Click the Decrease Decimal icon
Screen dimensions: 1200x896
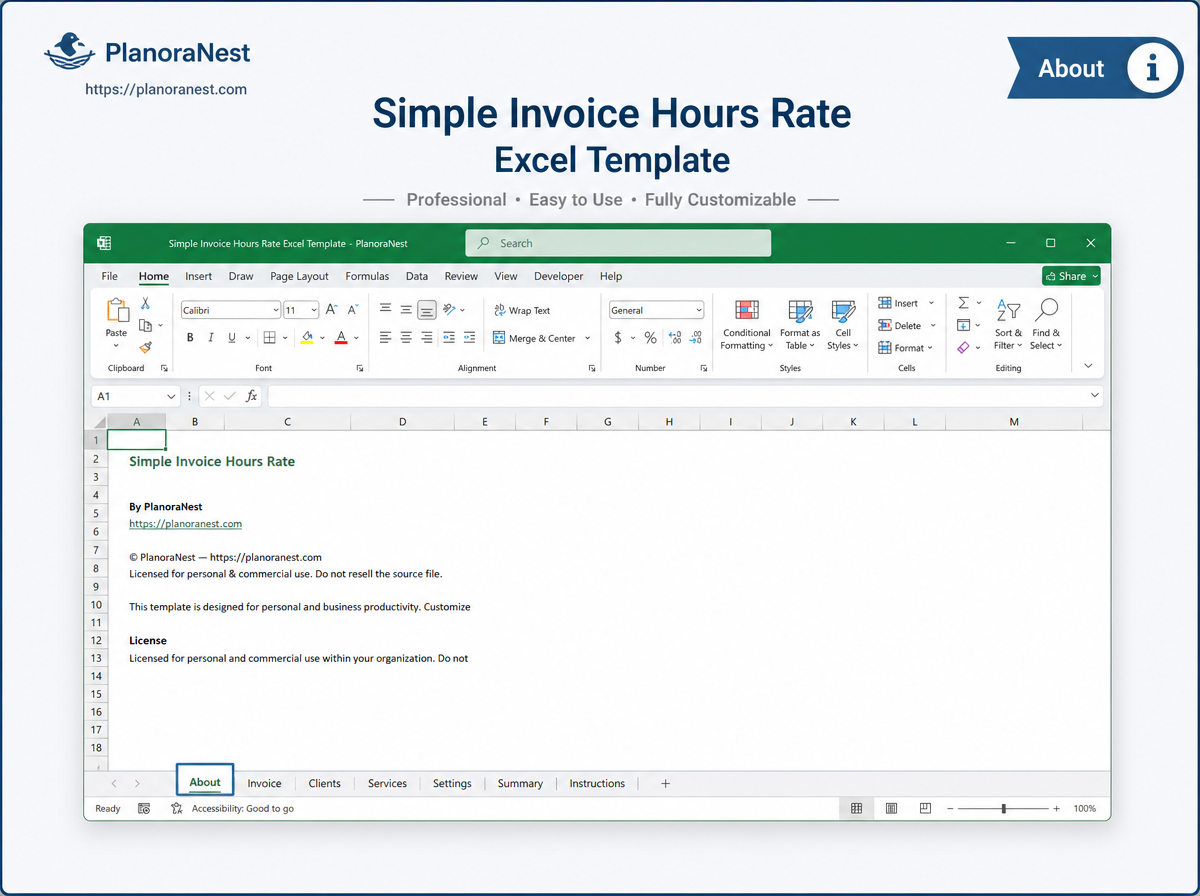pyautogui.click(x=696, y=338)
